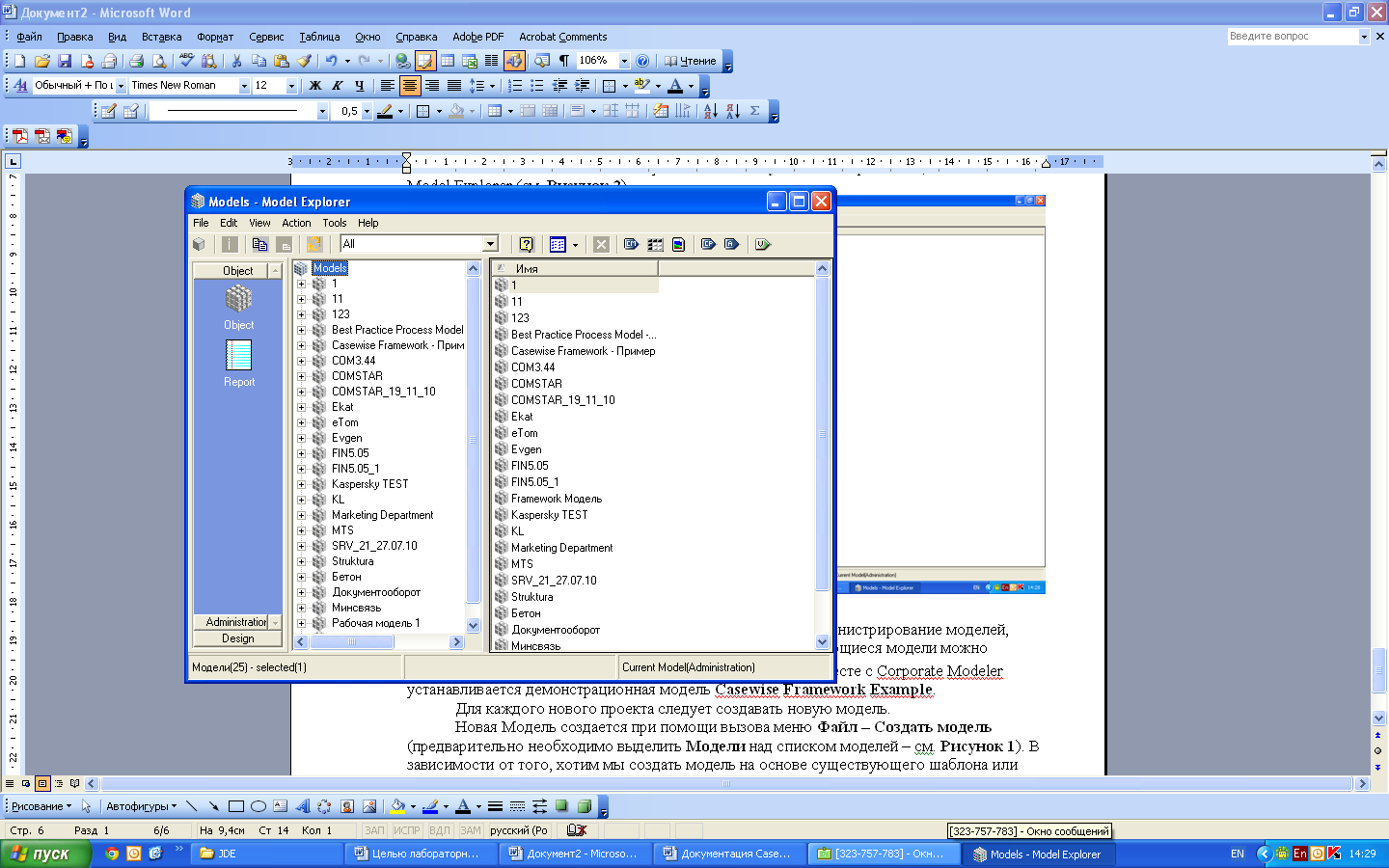Open the Times New Roman font dropdown

[x=244, y=86]
